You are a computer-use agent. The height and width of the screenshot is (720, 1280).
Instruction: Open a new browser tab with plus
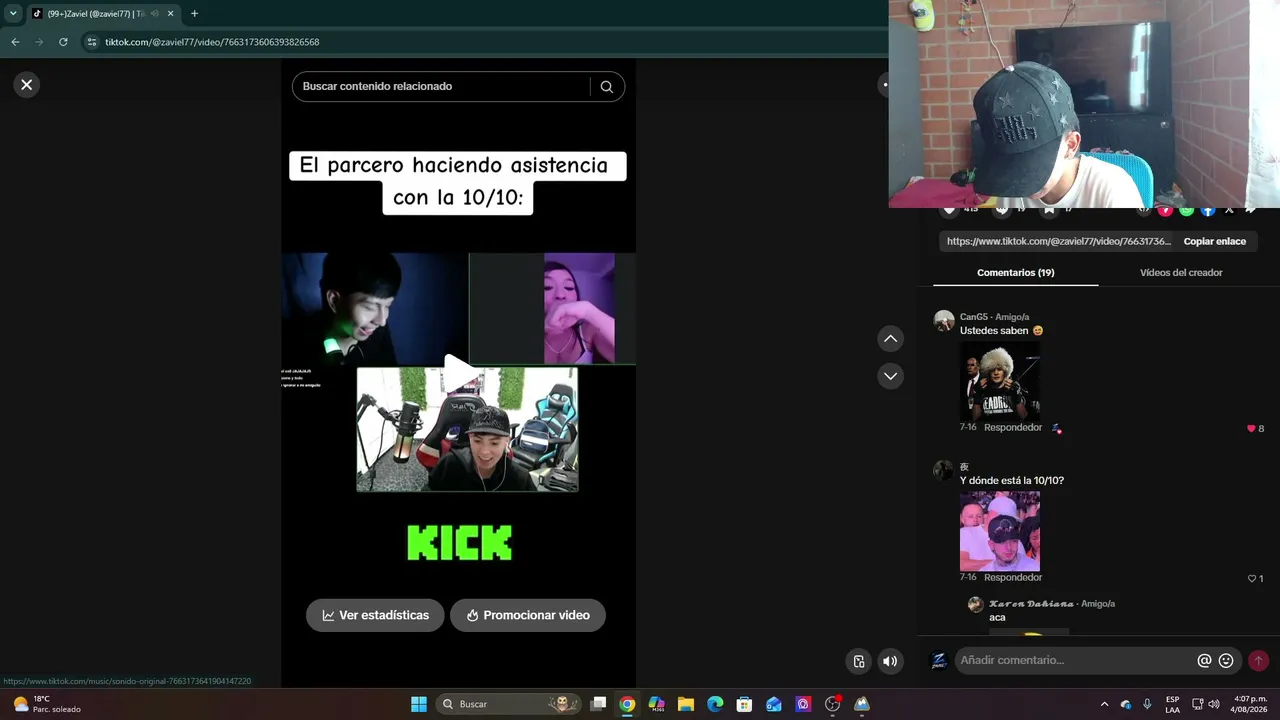(194, 14)
